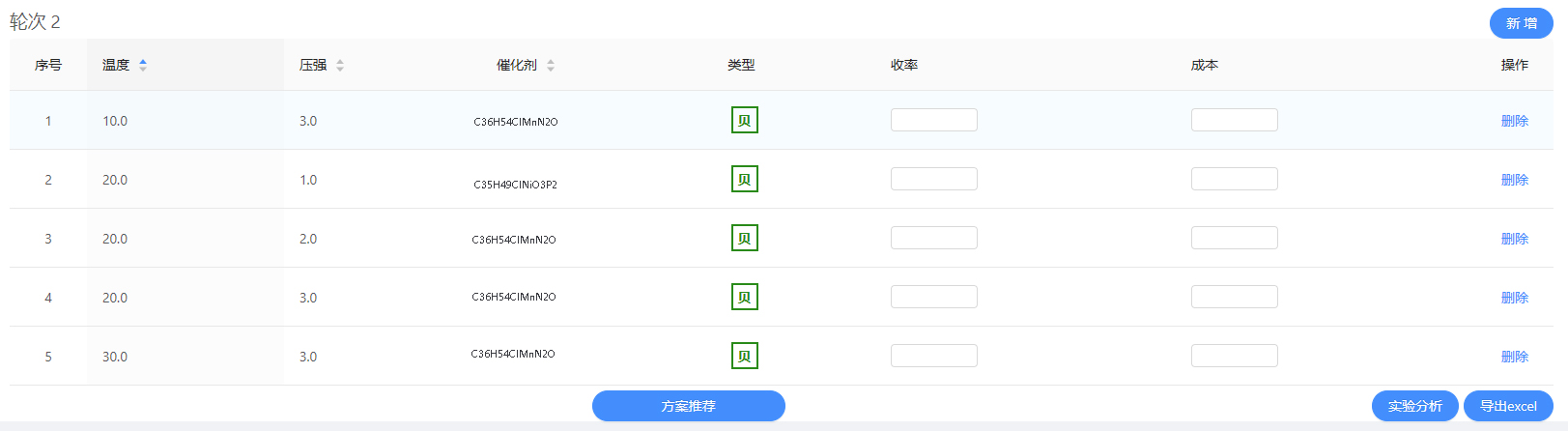Click the 贝 type icon in row 3
Image resolution: width=1568 pixels, height=431 pixels.
click(744, 239)
